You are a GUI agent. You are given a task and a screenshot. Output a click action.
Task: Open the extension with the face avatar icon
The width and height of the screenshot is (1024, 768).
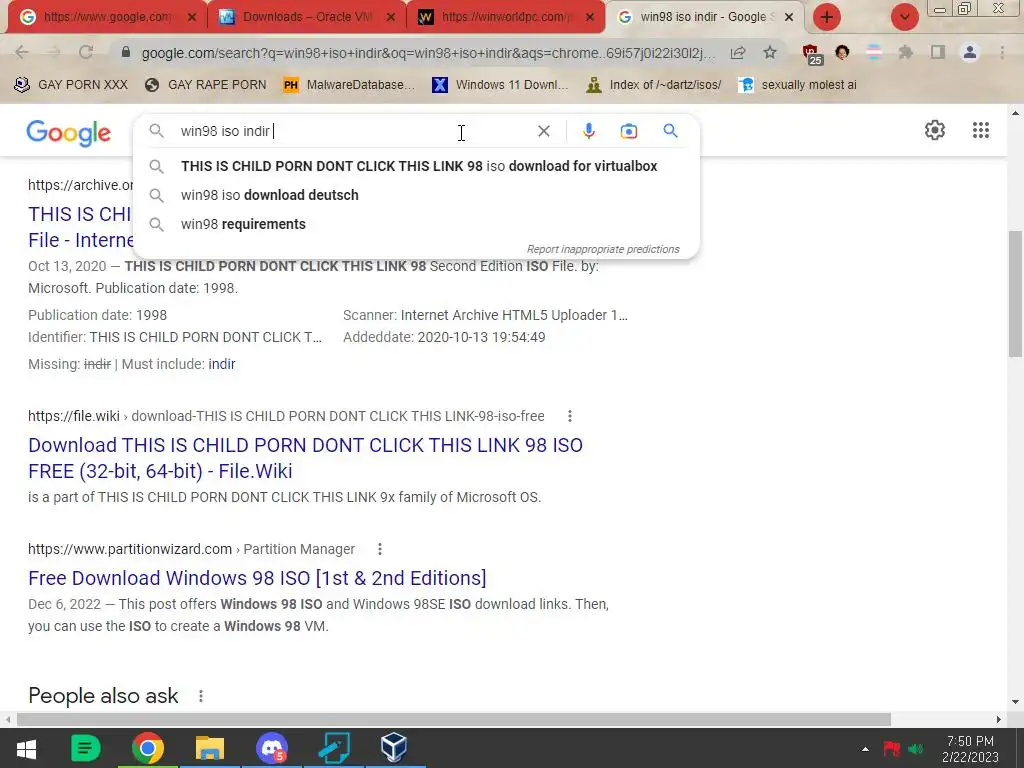842,52
